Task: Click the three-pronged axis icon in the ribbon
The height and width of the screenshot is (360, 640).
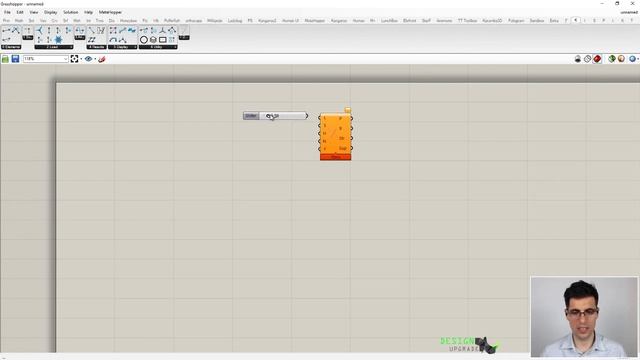Action: click(162, 30)
